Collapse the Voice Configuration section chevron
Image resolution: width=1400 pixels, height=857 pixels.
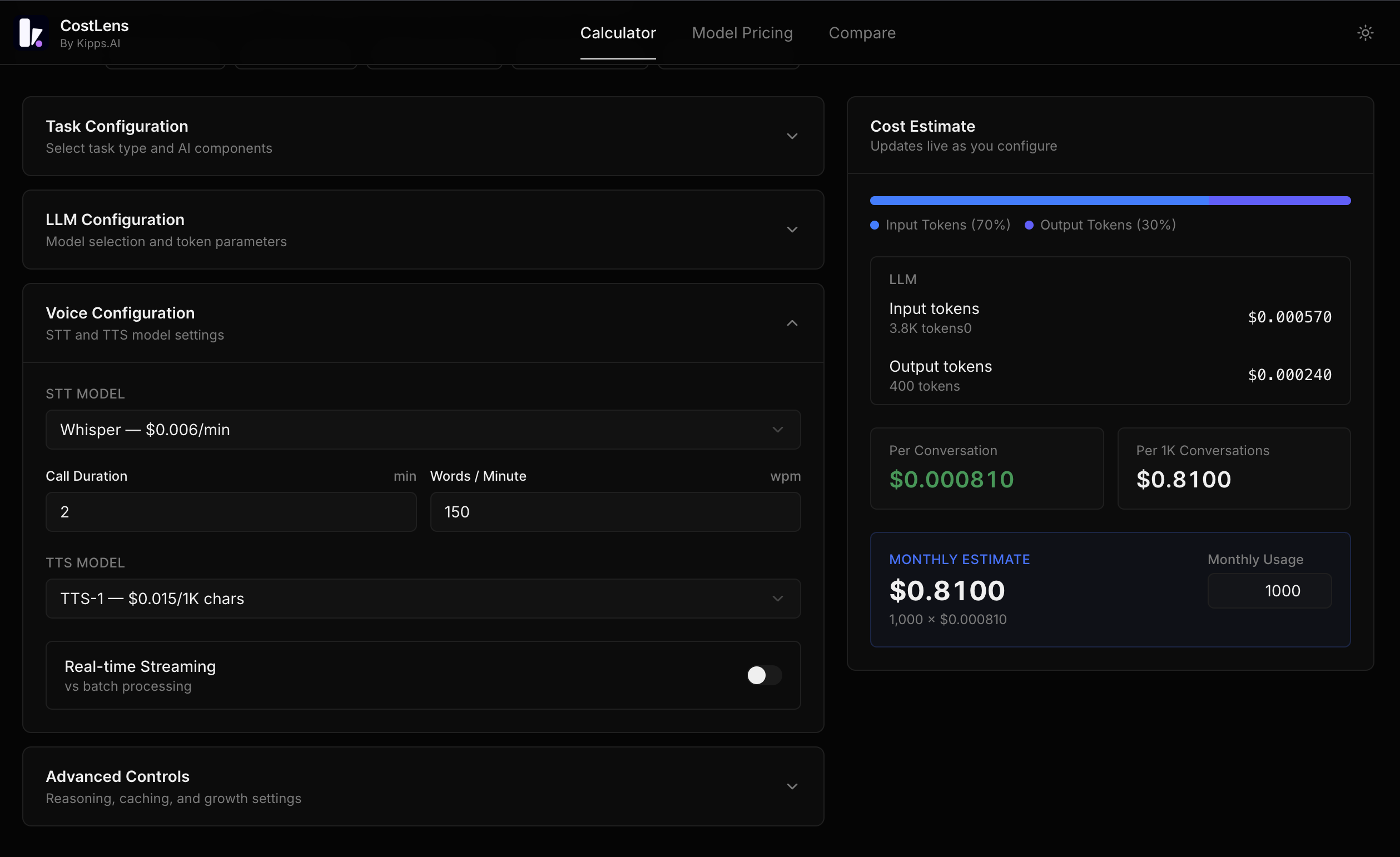tap(792, 323)
